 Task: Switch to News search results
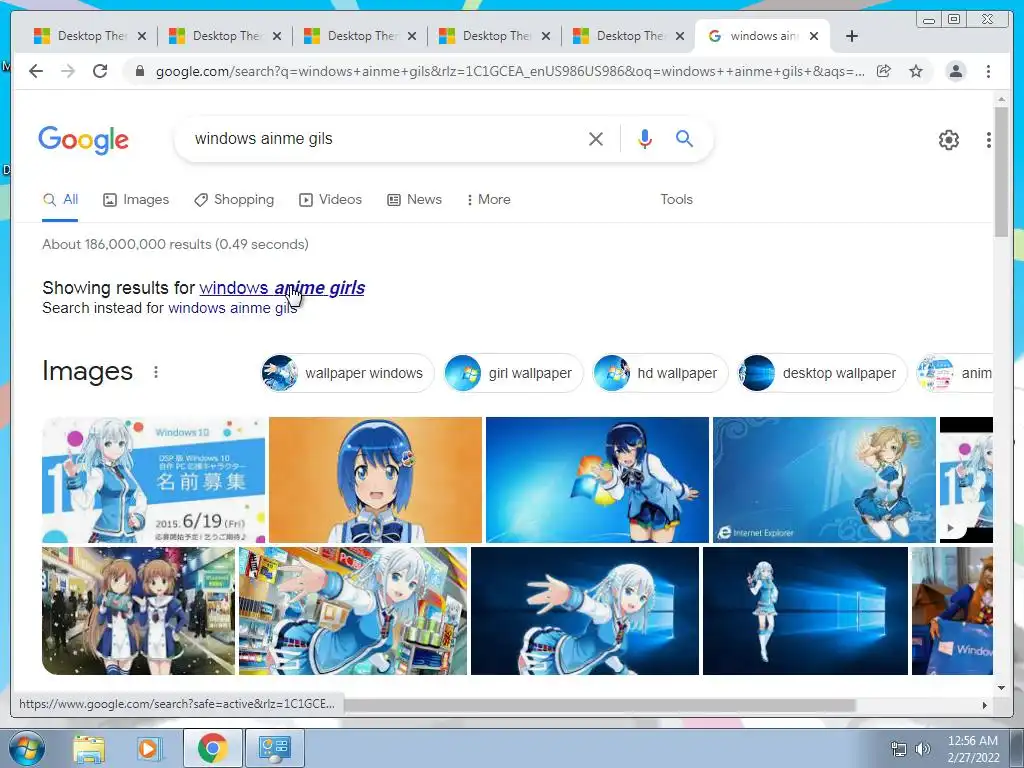pos(414,200)
